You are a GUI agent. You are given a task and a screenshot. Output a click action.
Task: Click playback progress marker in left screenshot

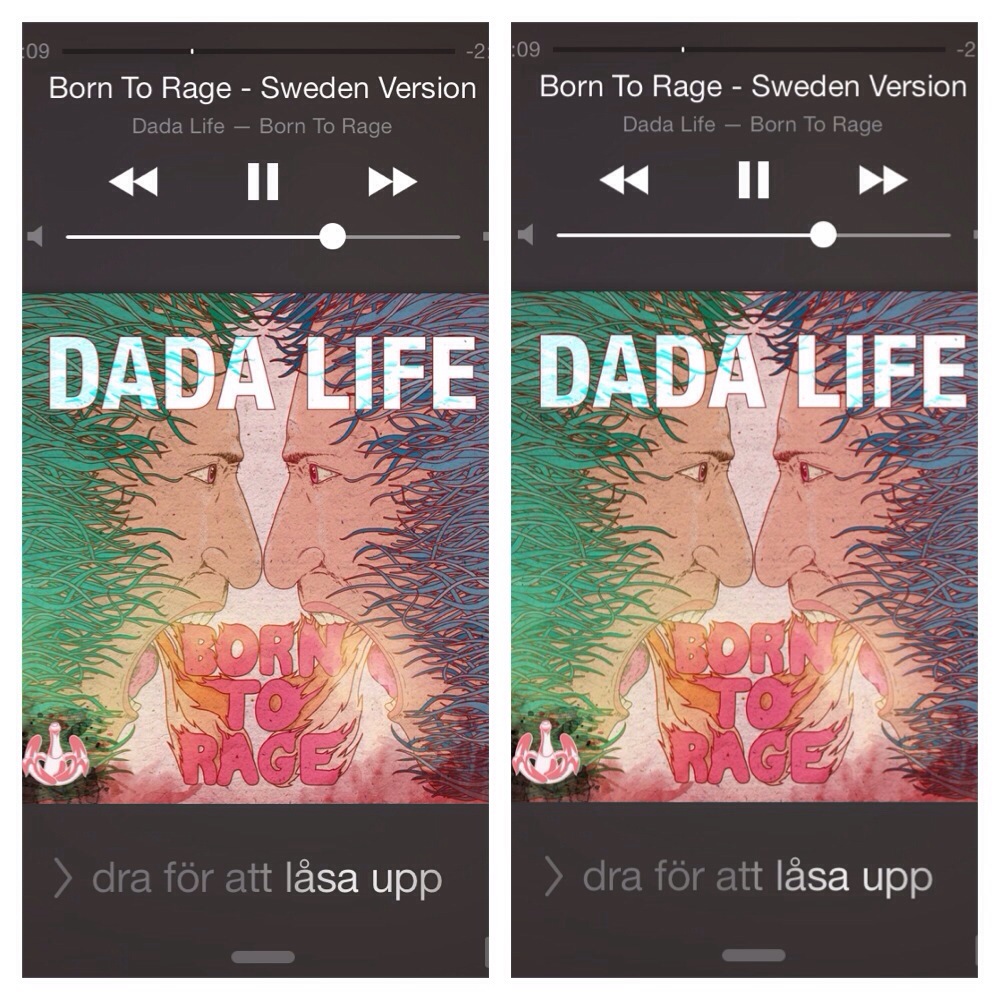click(192, 50)
